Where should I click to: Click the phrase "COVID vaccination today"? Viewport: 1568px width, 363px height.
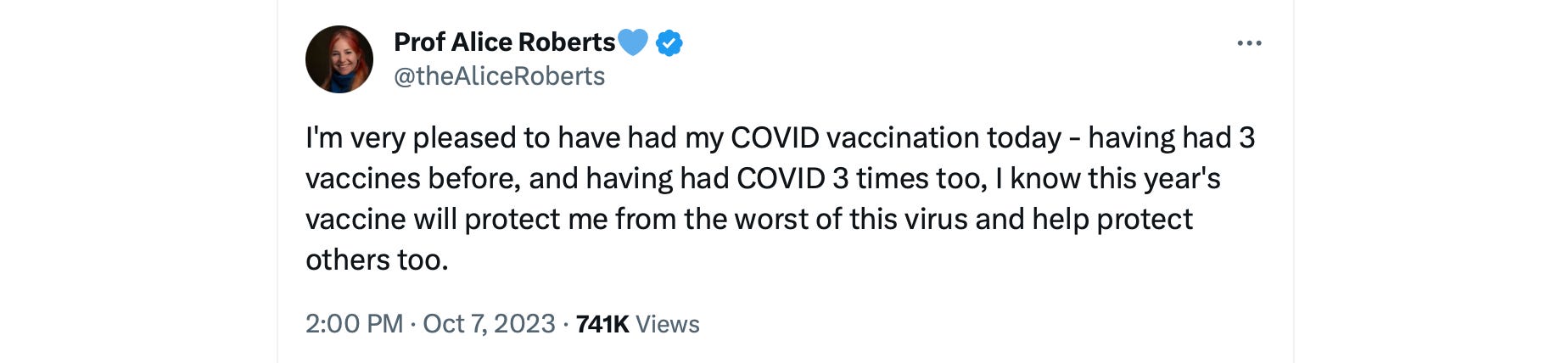point(895,138)
